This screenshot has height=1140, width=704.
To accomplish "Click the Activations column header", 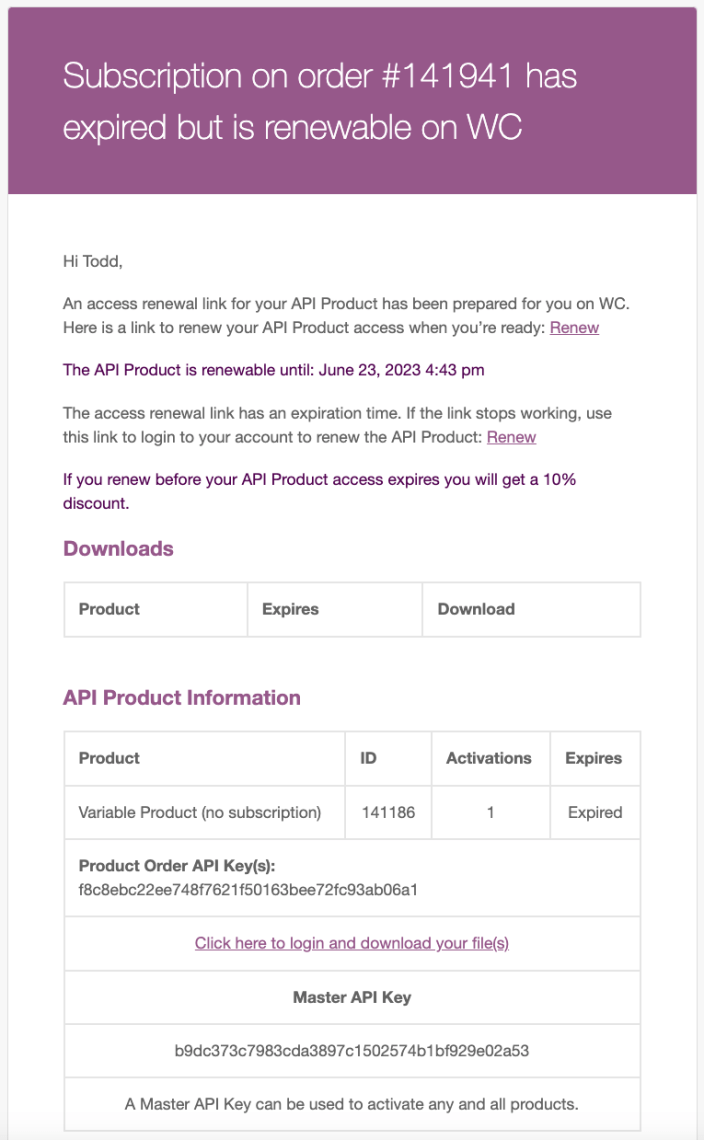I will tap(491, 758).
